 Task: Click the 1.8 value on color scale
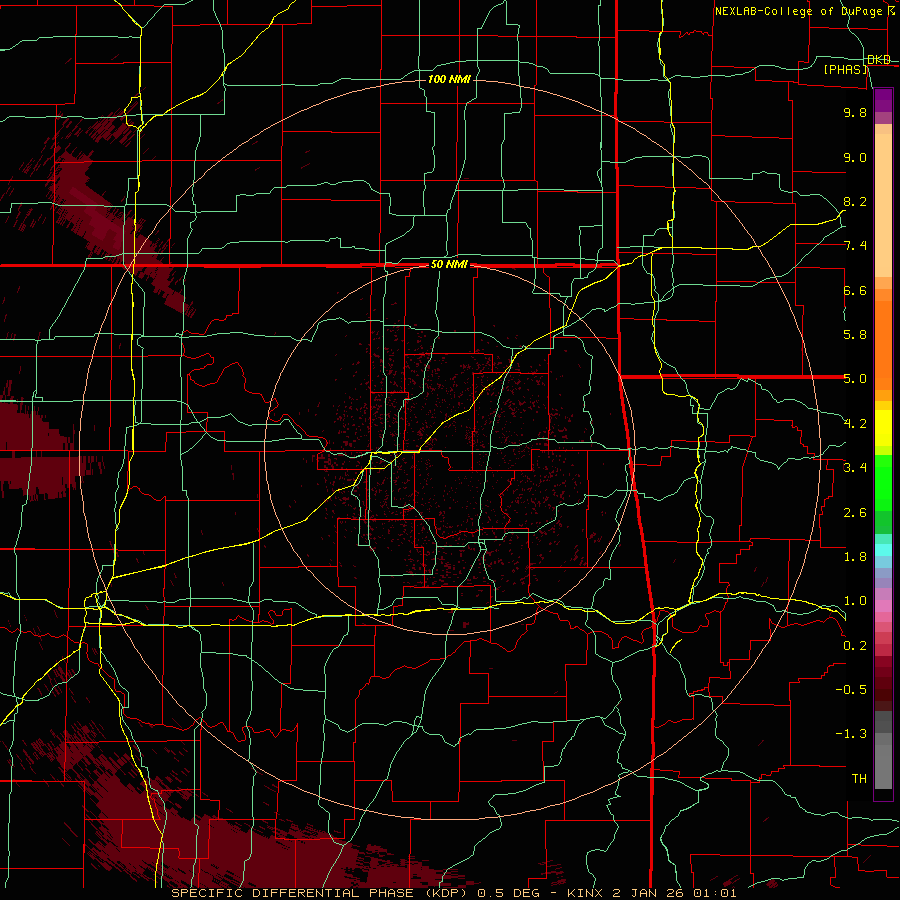(x=855, y=557)
